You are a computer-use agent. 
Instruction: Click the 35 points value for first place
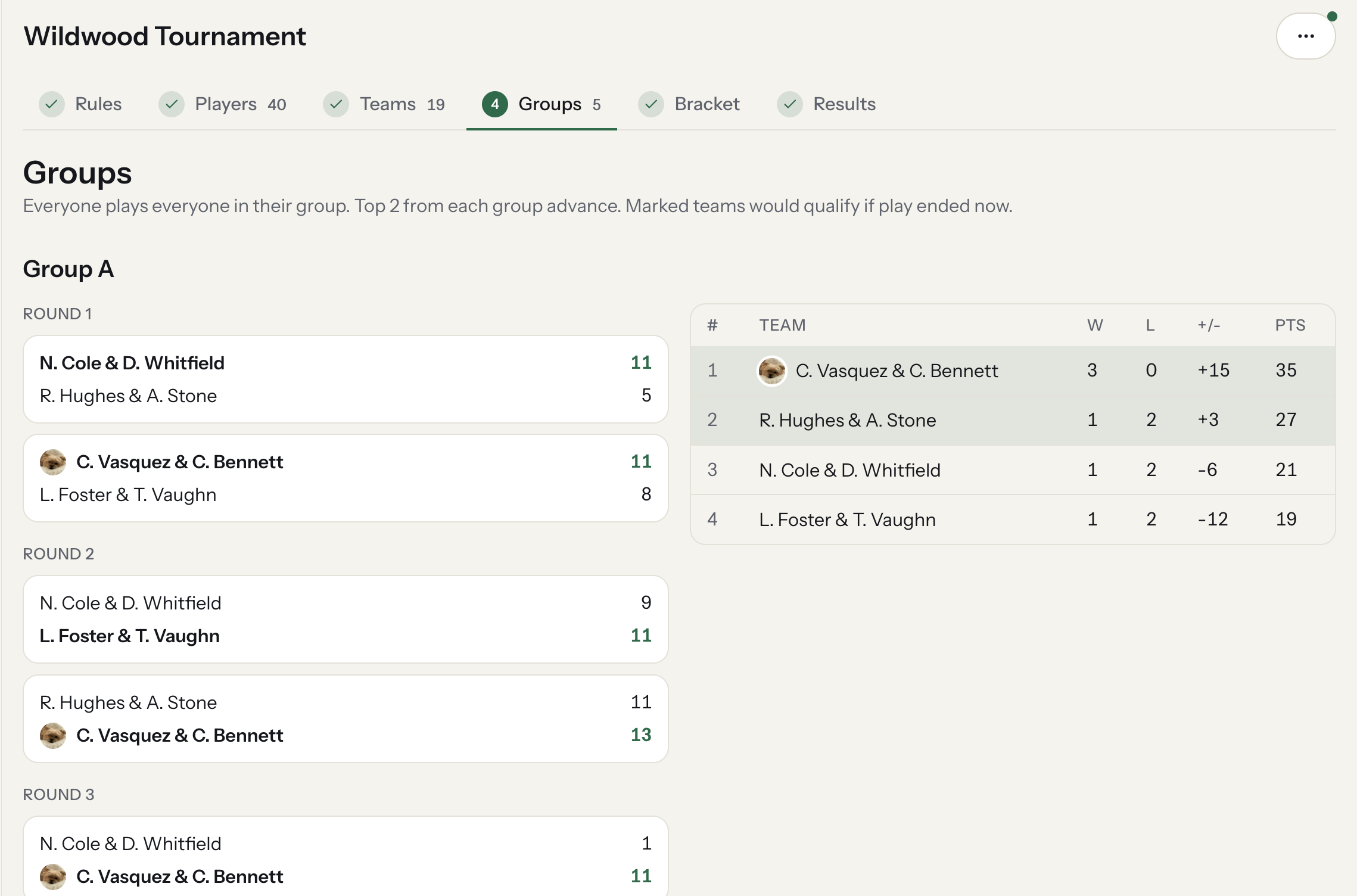point(1286,371)
